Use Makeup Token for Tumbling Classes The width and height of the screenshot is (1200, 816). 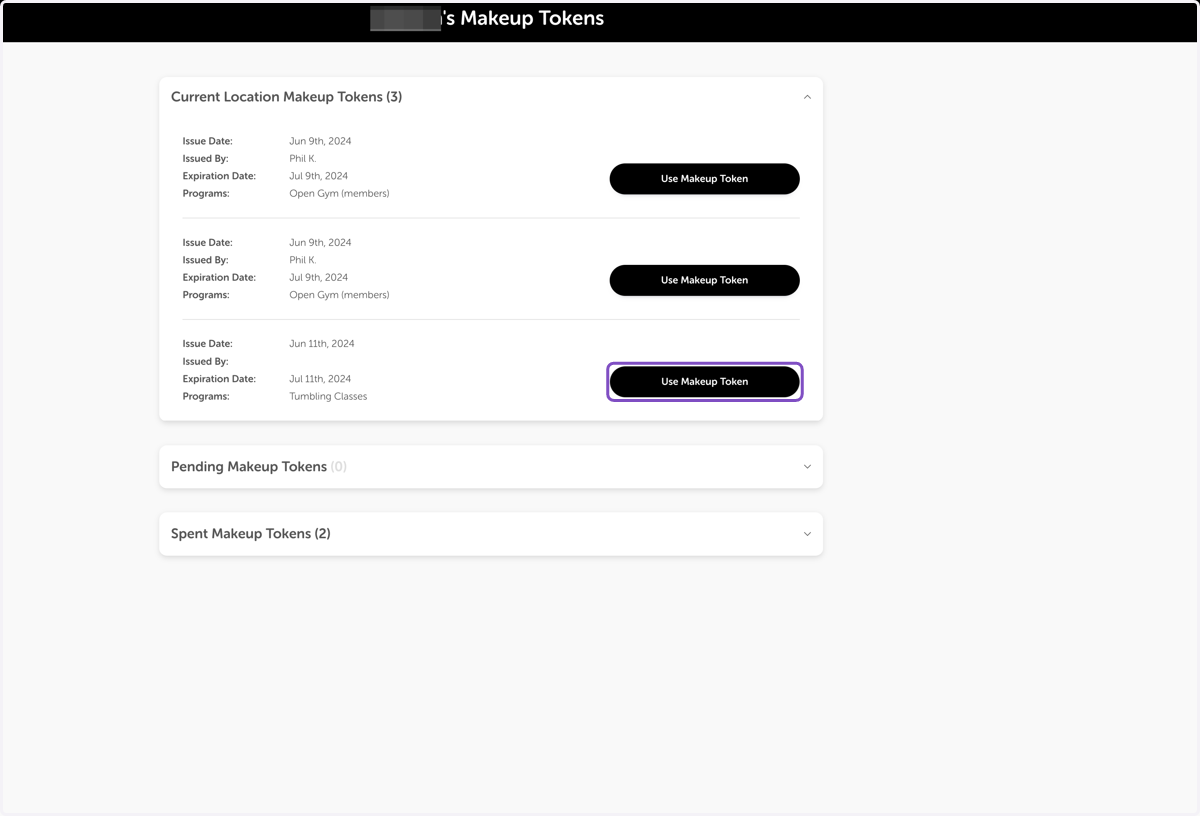704,381
